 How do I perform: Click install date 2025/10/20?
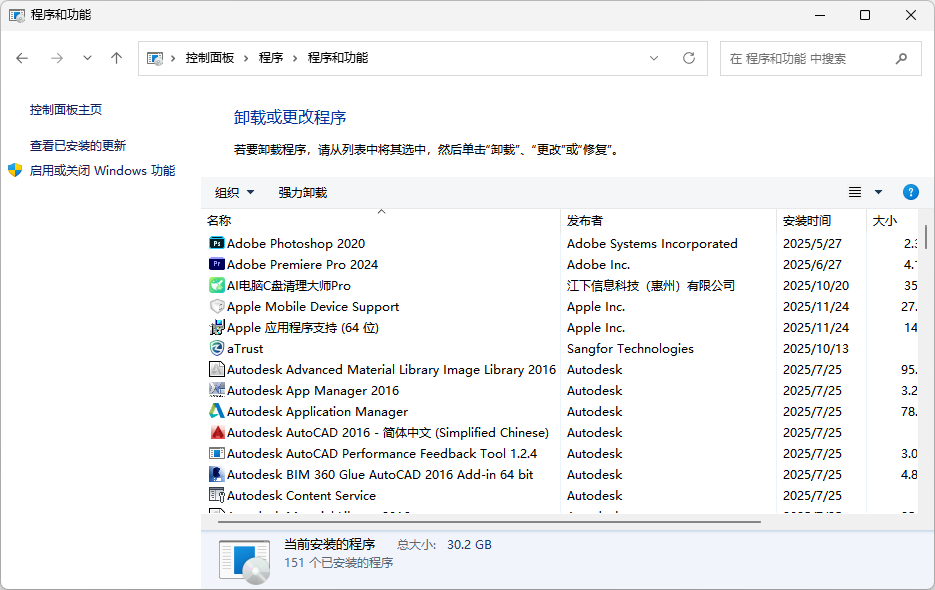pyautogui.click(x=816, y=285)
